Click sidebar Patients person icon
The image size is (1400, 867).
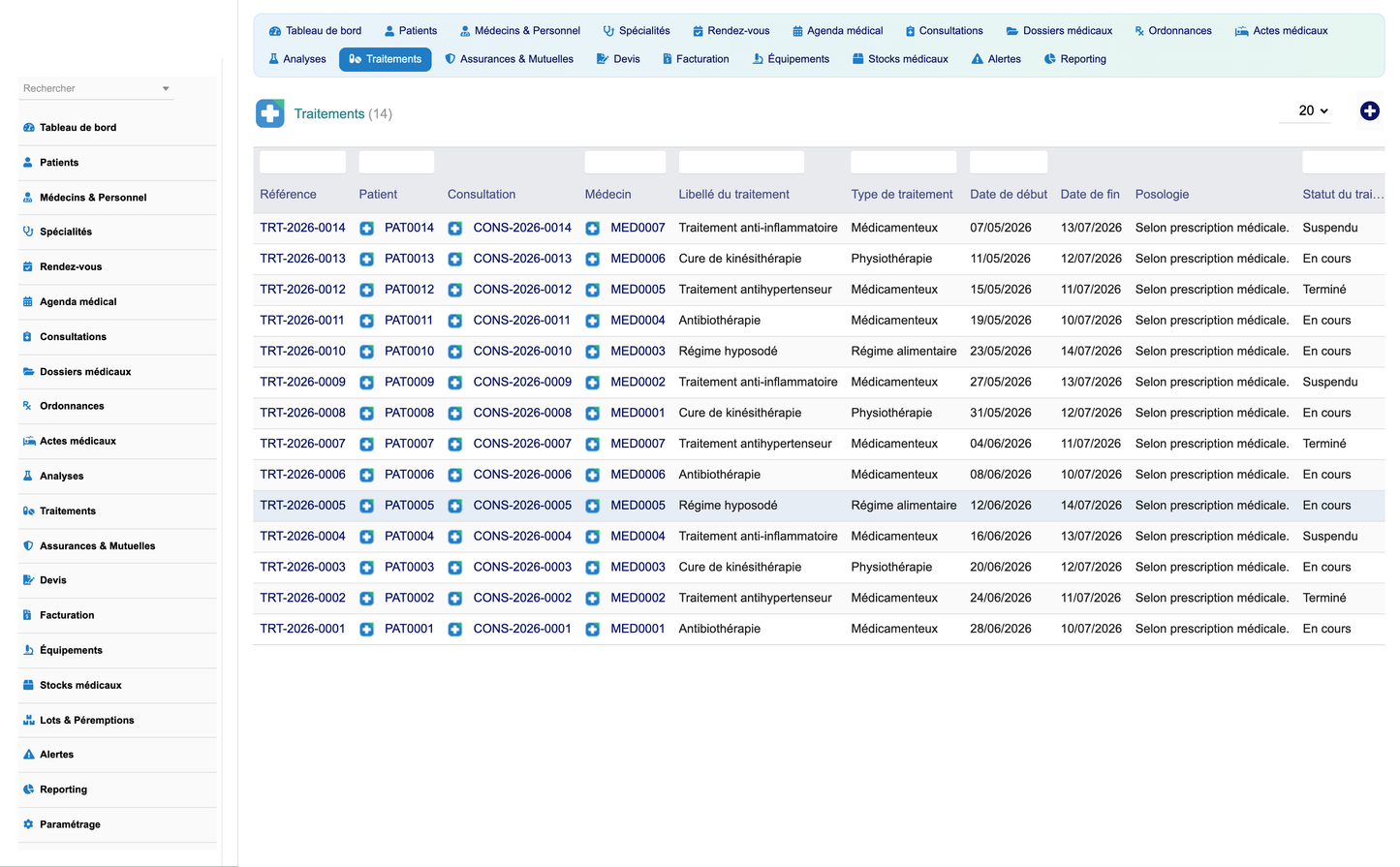pyautogui.click(x=28, y=162)
